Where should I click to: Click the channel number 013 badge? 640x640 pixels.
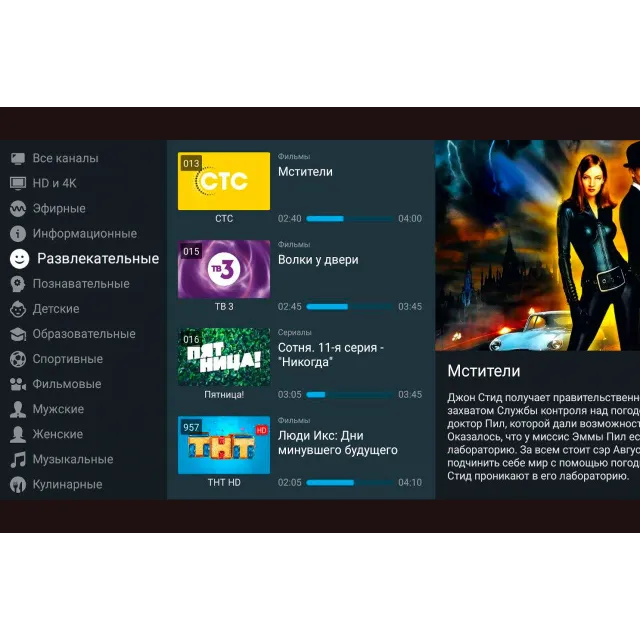pos(191,164)
